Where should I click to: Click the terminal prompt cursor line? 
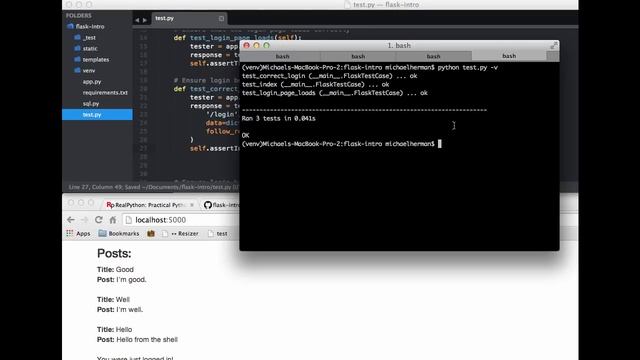[x=342, y=144]
